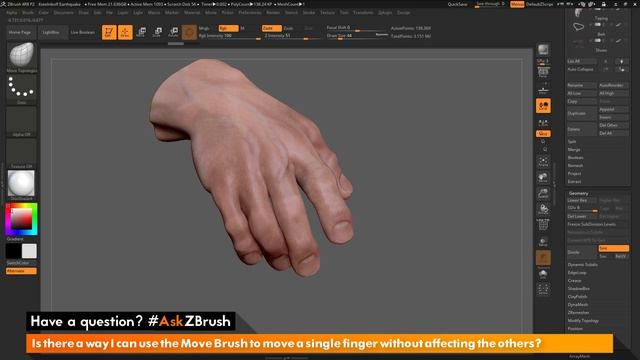Image resolution: width=640 pixels, height=360 pixels.
Task: Adjust the Rgb Intensity slider
Action: (229, 36)
